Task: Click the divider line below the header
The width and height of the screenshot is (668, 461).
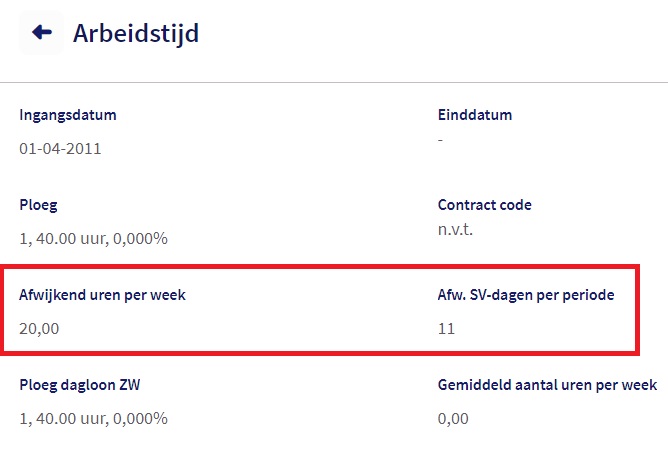Action: pyautogui.click(x=334, y=82)
